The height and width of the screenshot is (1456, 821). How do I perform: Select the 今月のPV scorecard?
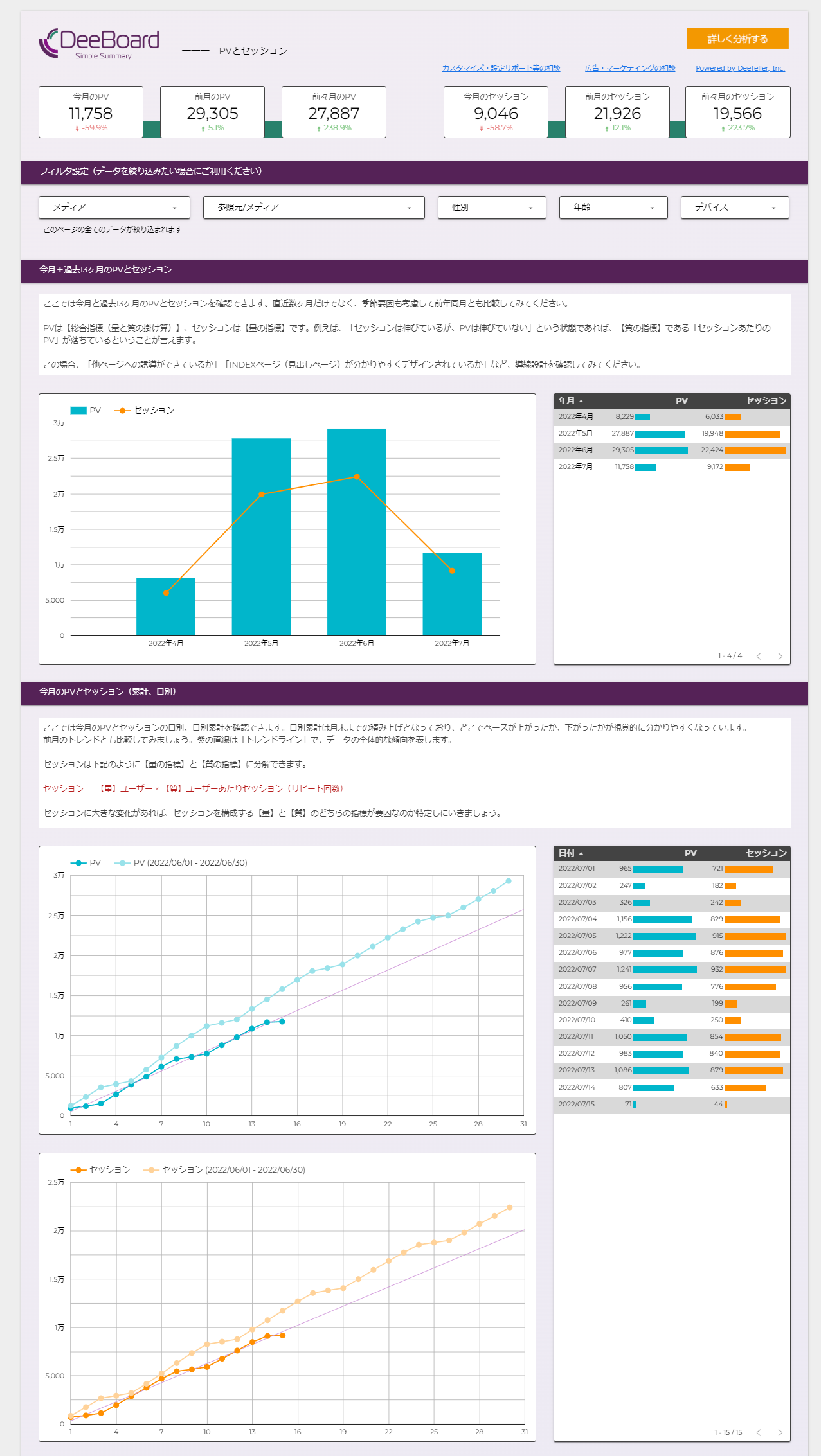91,112
